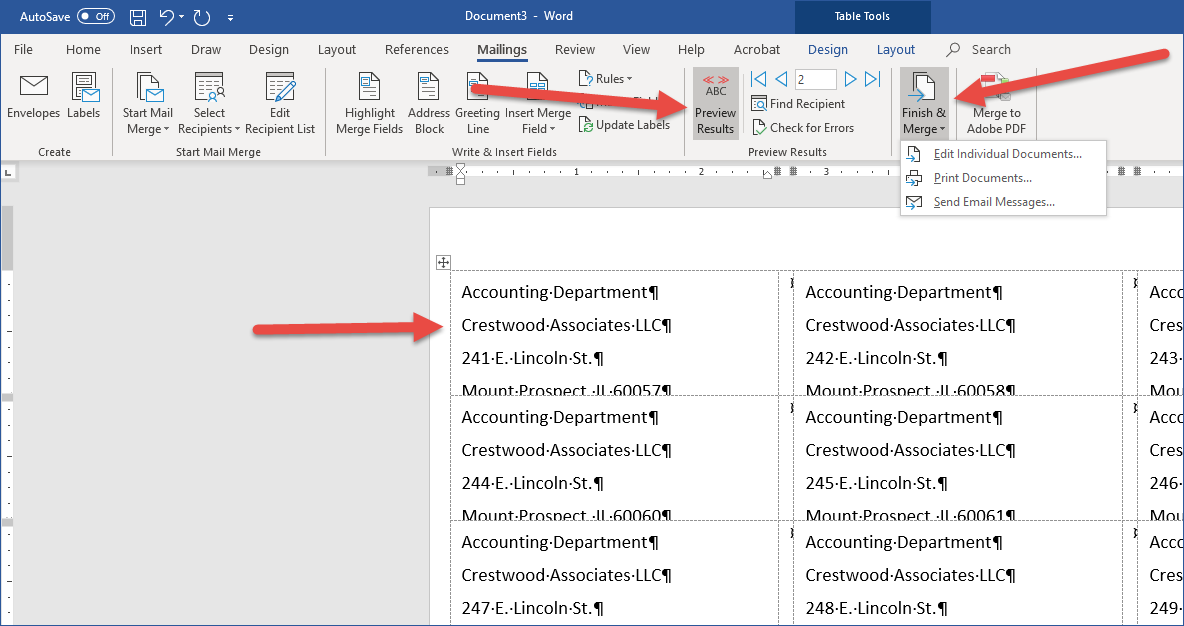Switch to the Draw tab

pyautogui.click(x=206, y=50)
